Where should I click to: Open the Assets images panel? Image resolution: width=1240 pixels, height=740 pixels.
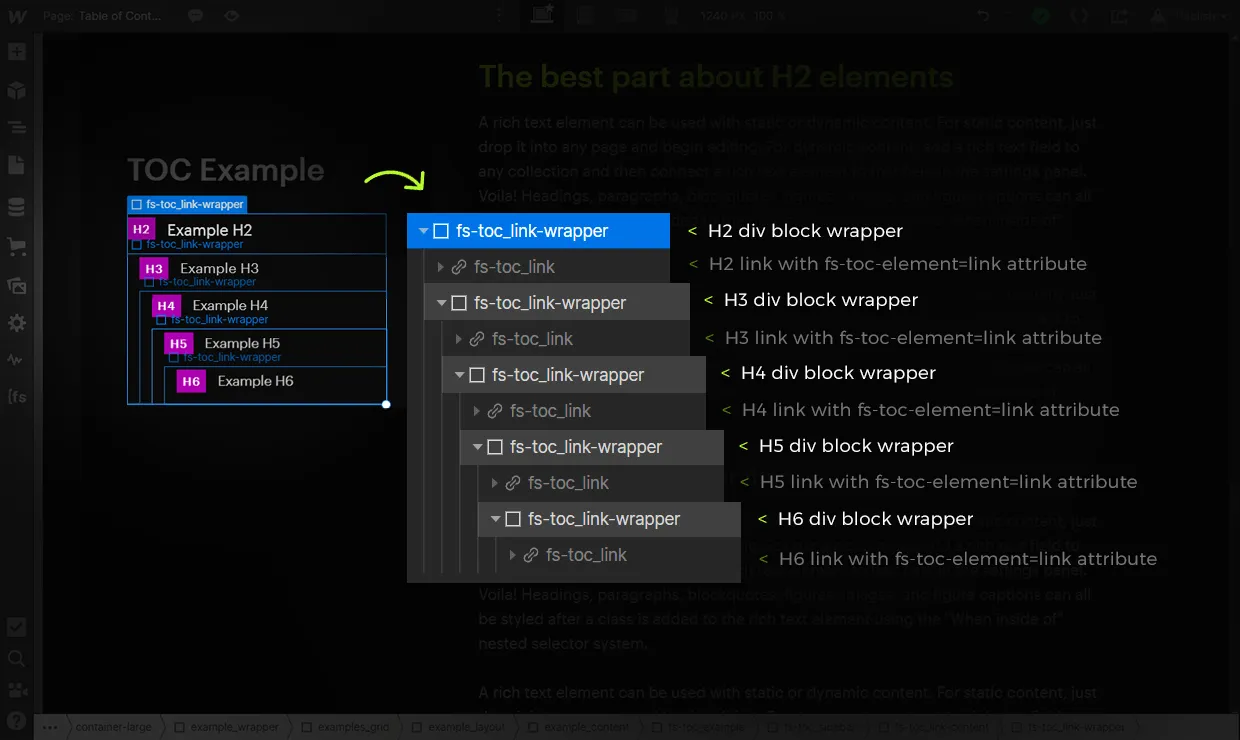click(x=16, y=285)
